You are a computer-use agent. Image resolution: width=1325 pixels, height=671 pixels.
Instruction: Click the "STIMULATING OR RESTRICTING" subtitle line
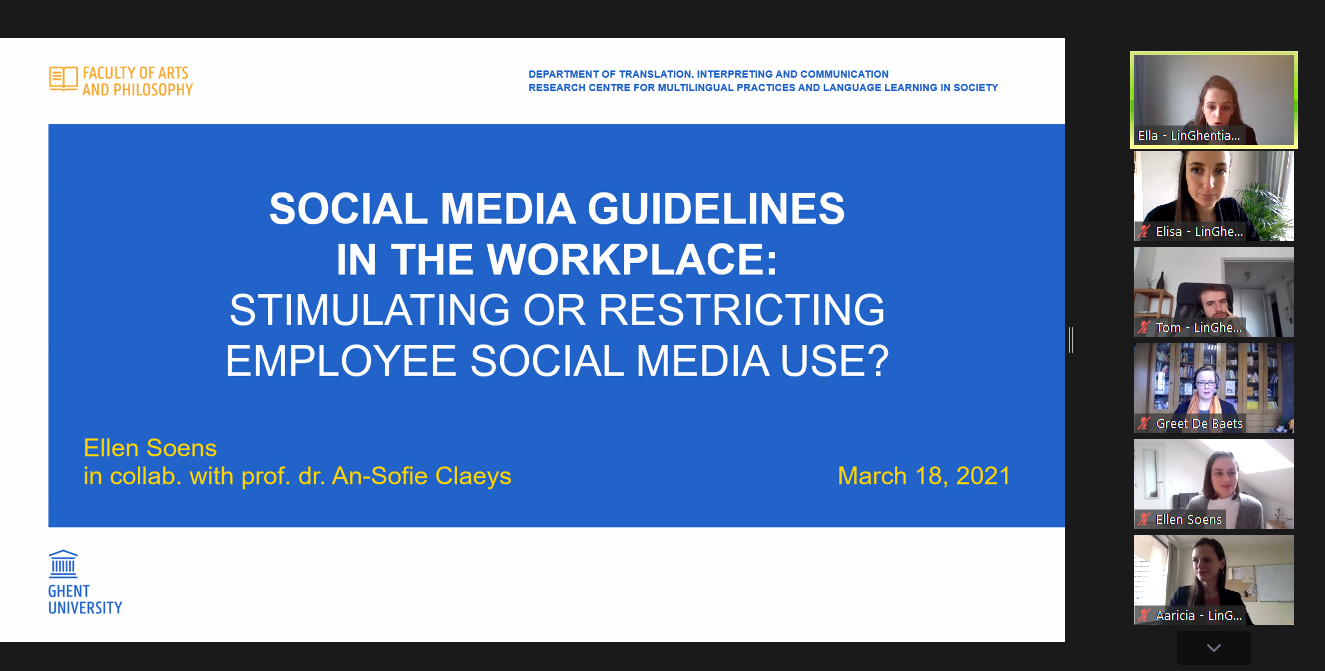point(557,310)
